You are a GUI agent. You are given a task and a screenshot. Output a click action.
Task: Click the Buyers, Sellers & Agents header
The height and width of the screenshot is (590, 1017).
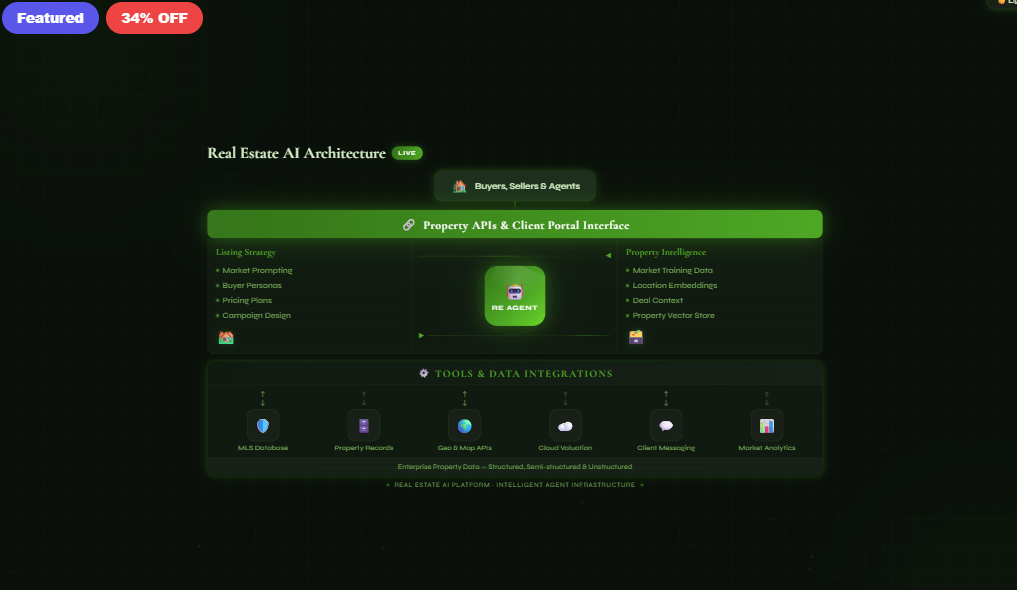(x=514, y=186)
